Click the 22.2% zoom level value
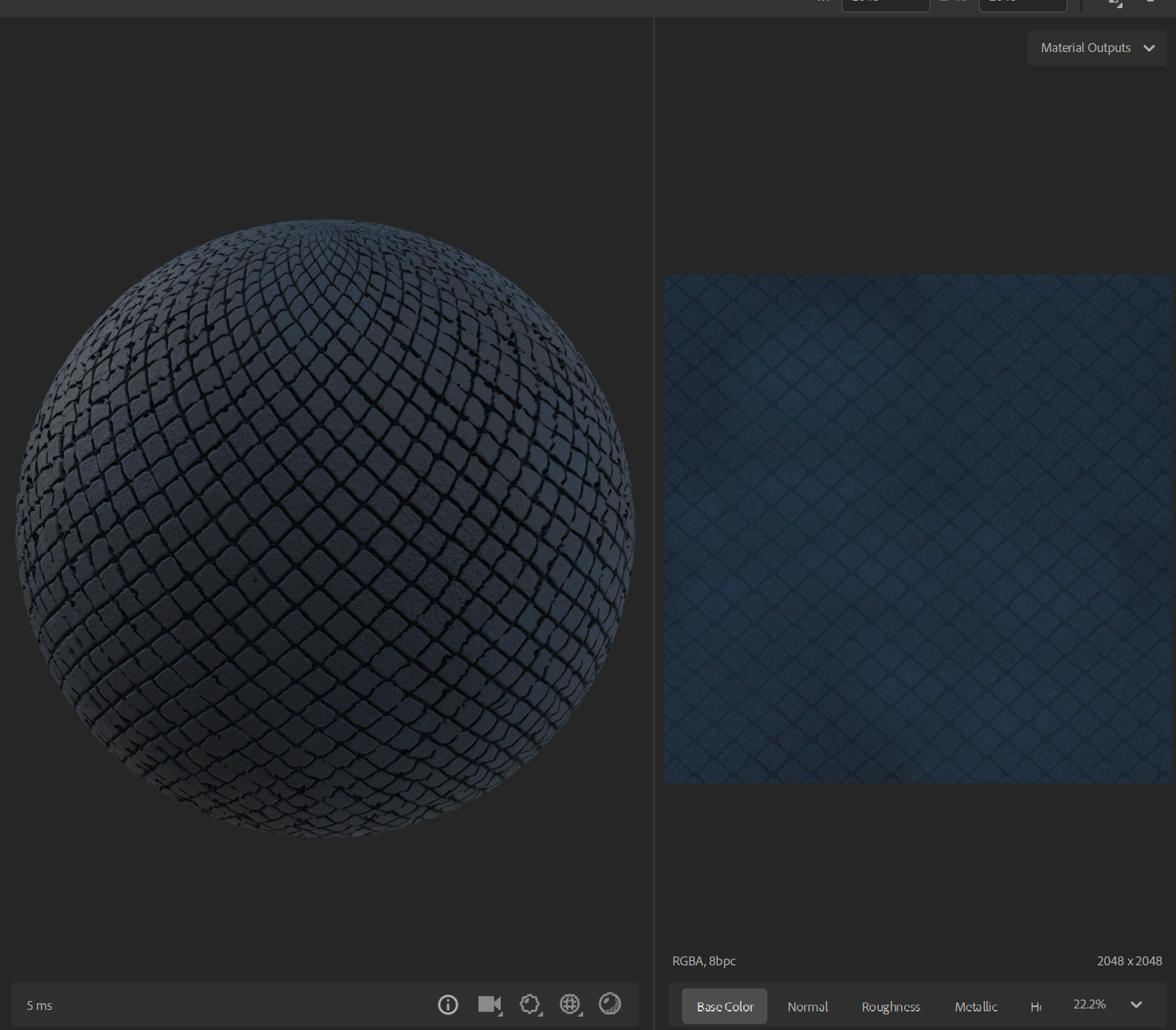 (x=1089, y=1005)
